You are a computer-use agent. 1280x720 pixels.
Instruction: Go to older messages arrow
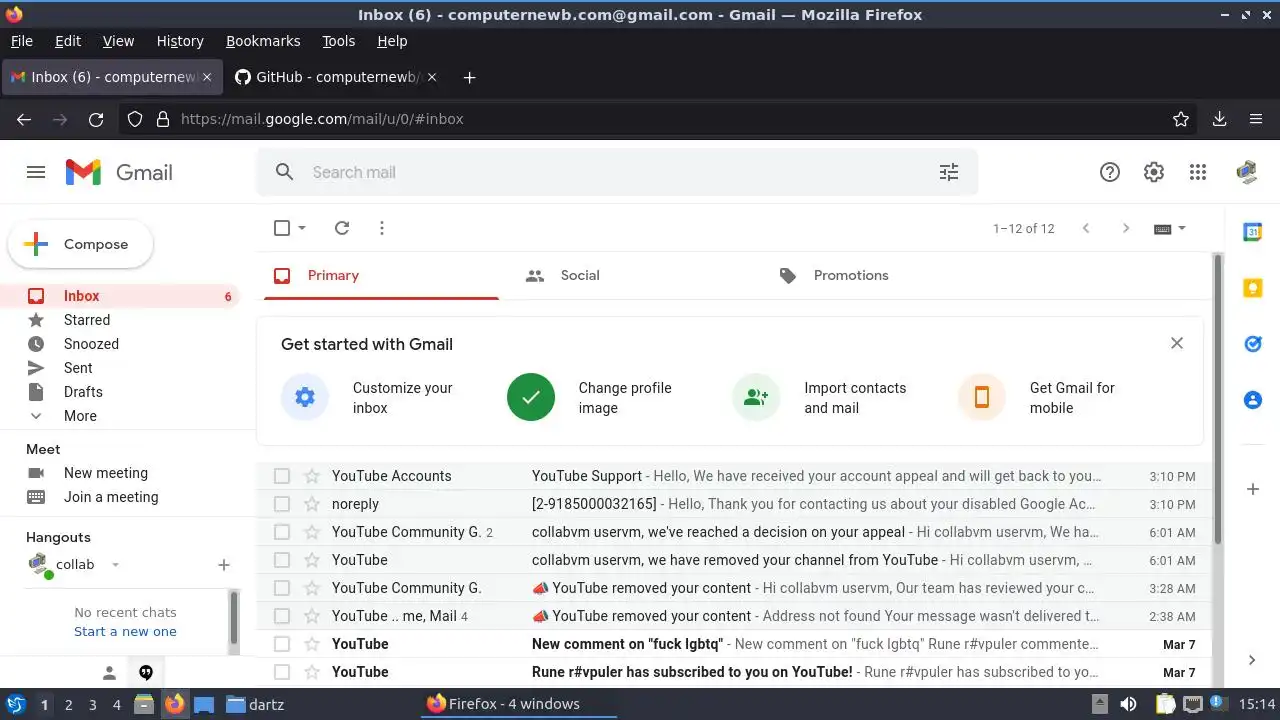click(1126, 228)
